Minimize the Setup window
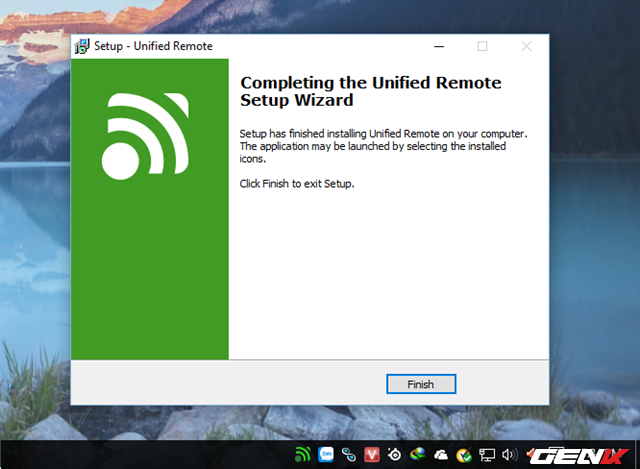Image resolution: width=640 pixels, height=469 pixels. 439,47
